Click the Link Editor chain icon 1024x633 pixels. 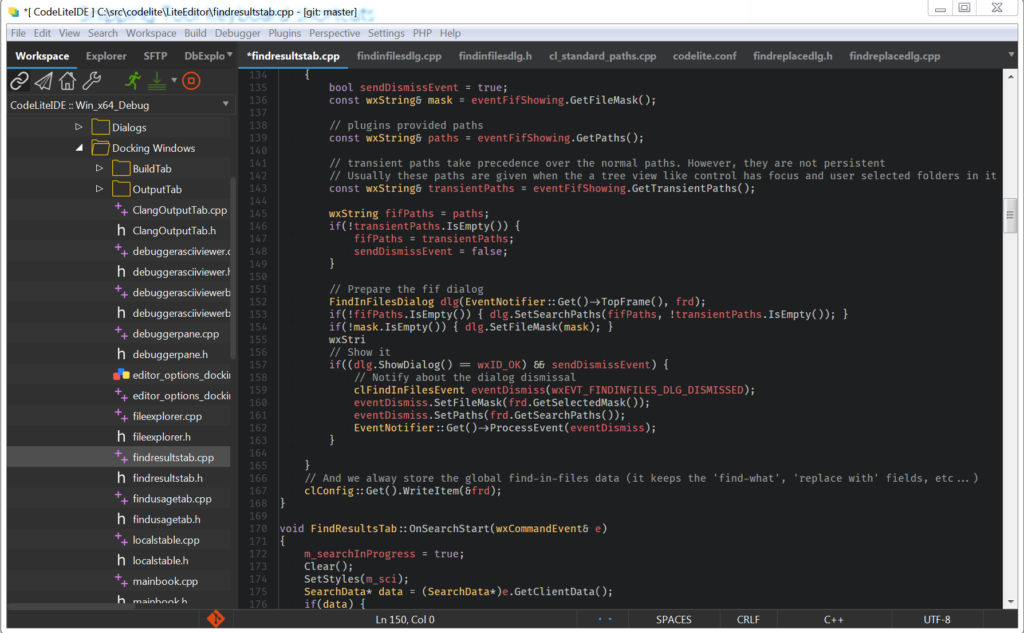(18, 81)
